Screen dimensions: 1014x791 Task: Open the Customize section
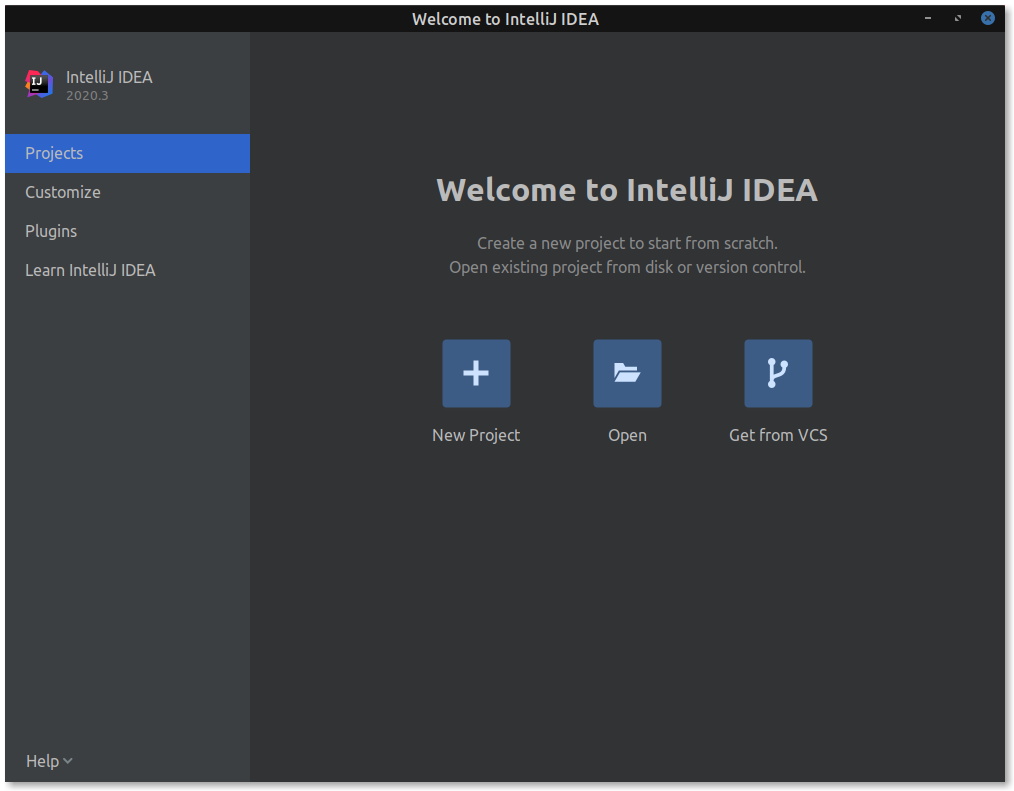tap(127, 192)
